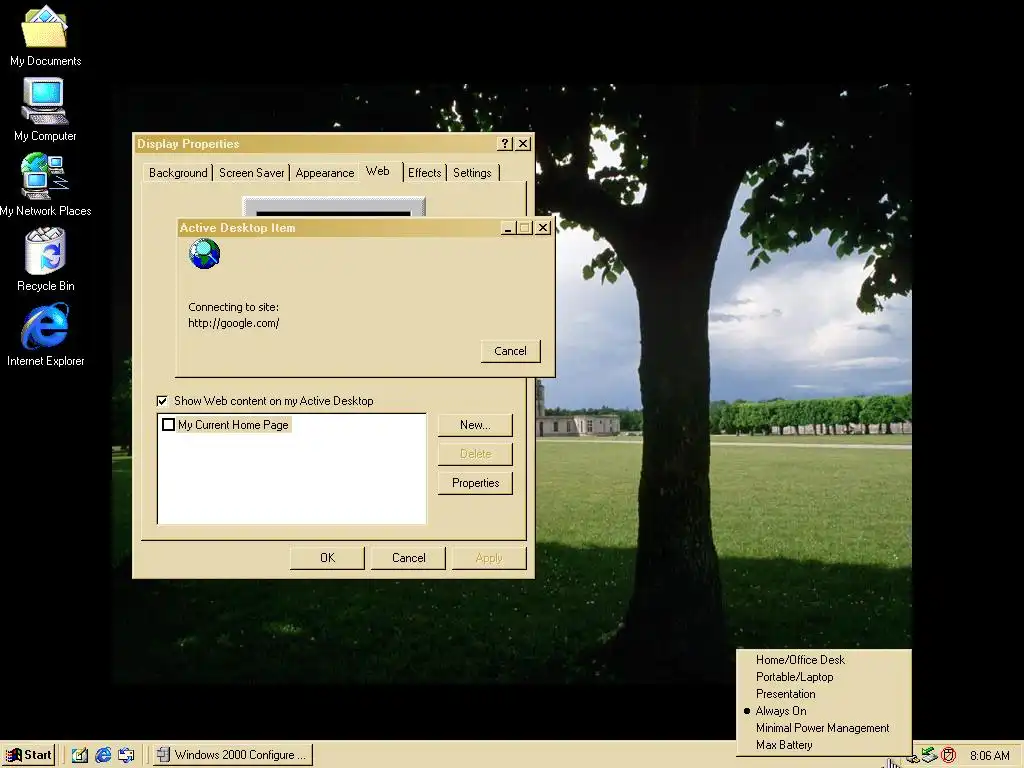The width and height of the screenshot is (1024, 768).
Task: Select the Internet Explorer desktop icon
Action: (x=44, y=334)
